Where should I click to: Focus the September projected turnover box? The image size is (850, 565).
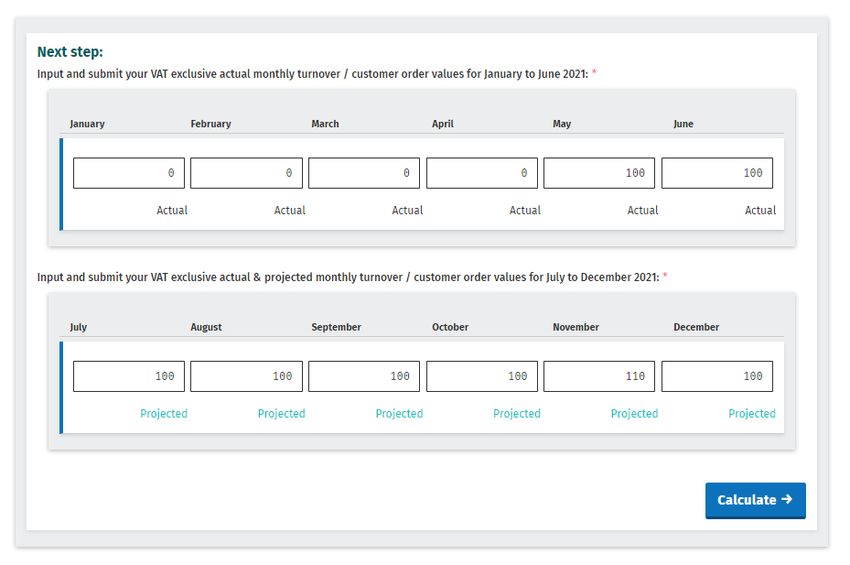[364, 376]
